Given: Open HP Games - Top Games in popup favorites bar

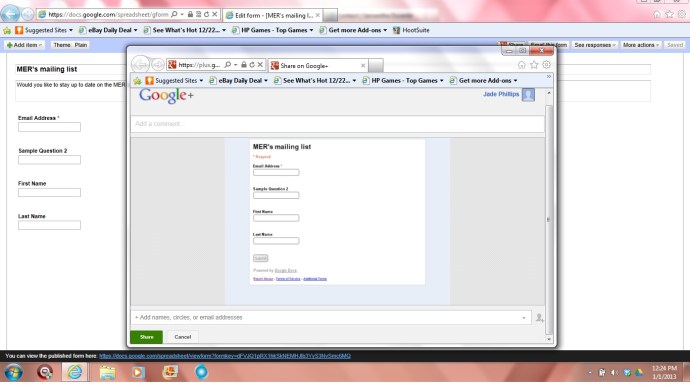Looking at the screenshot, I should point(403,81).
